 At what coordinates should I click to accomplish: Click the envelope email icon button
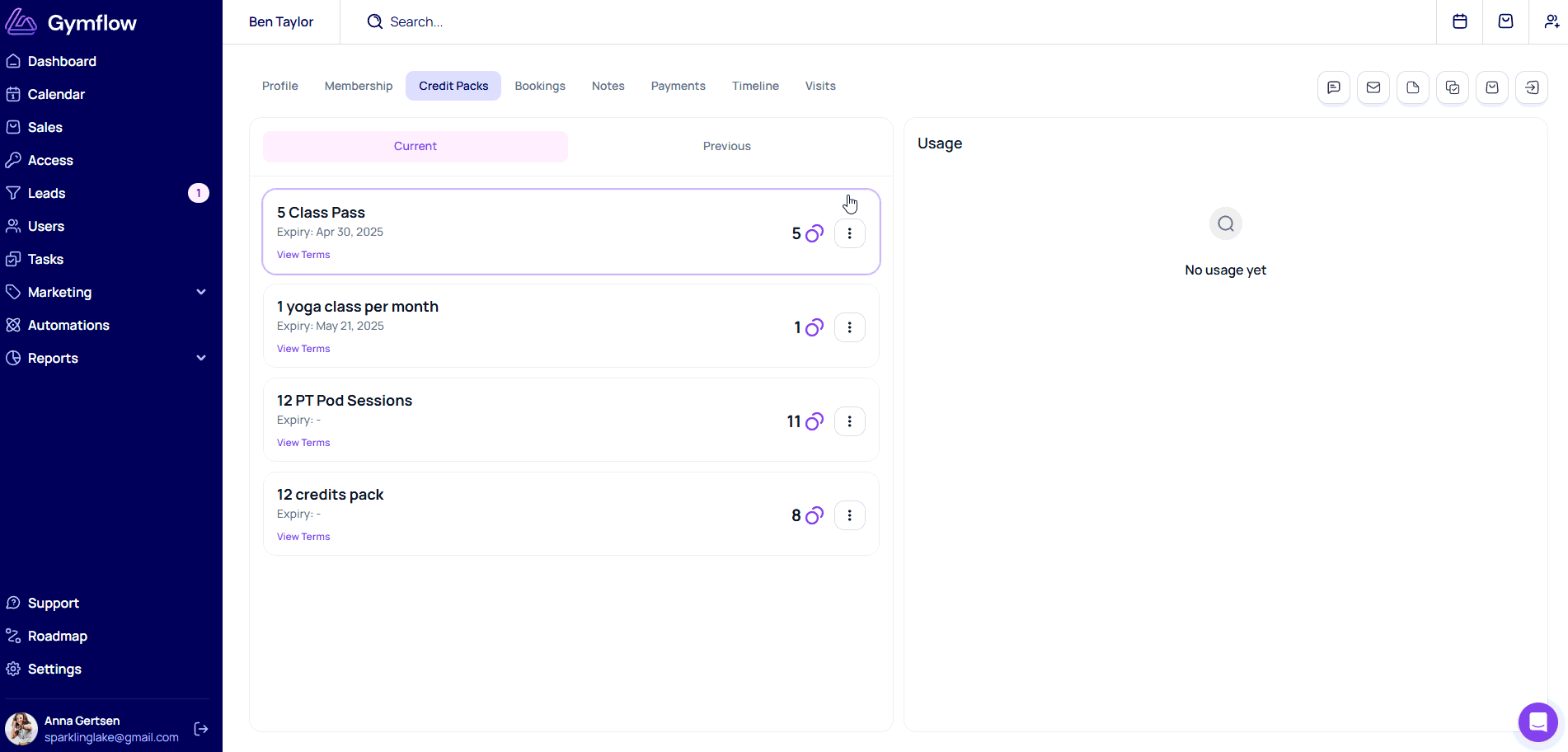coord(1373,87)
